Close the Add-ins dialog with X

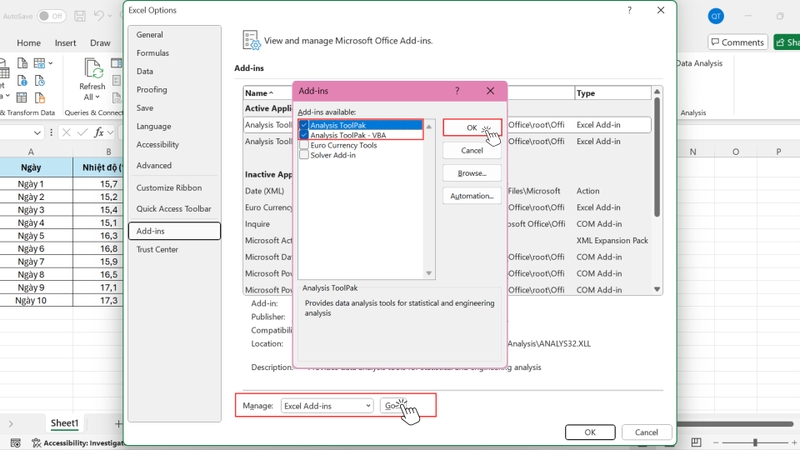click(490, 91)
